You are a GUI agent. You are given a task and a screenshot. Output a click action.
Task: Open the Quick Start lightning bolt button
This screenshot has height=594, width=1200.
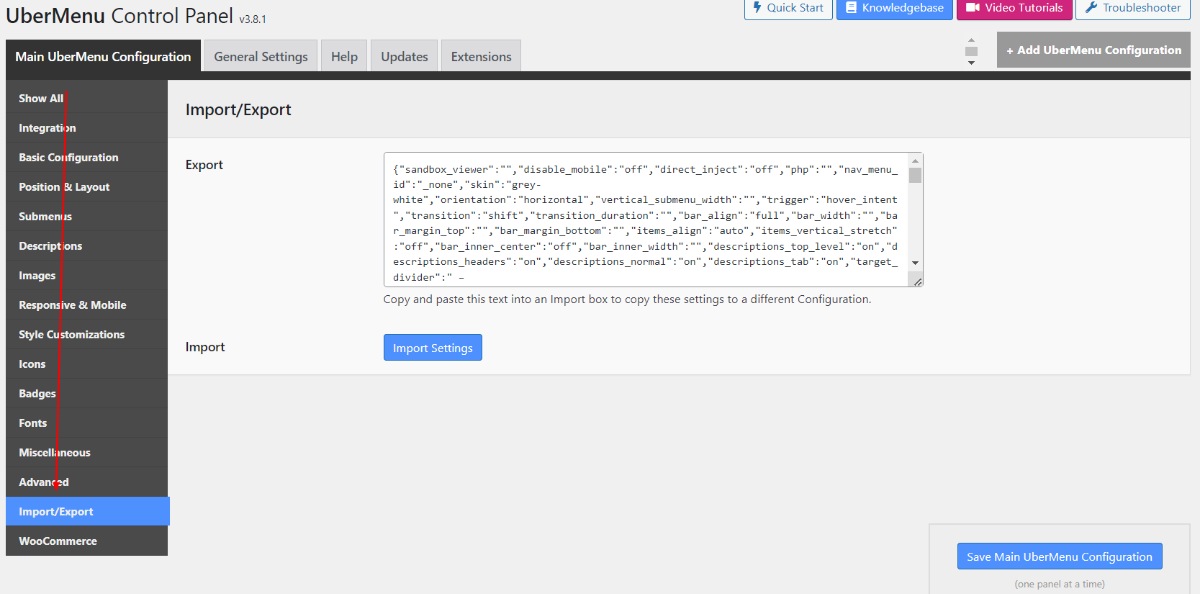pyautogui.click(x=787, y=8)
